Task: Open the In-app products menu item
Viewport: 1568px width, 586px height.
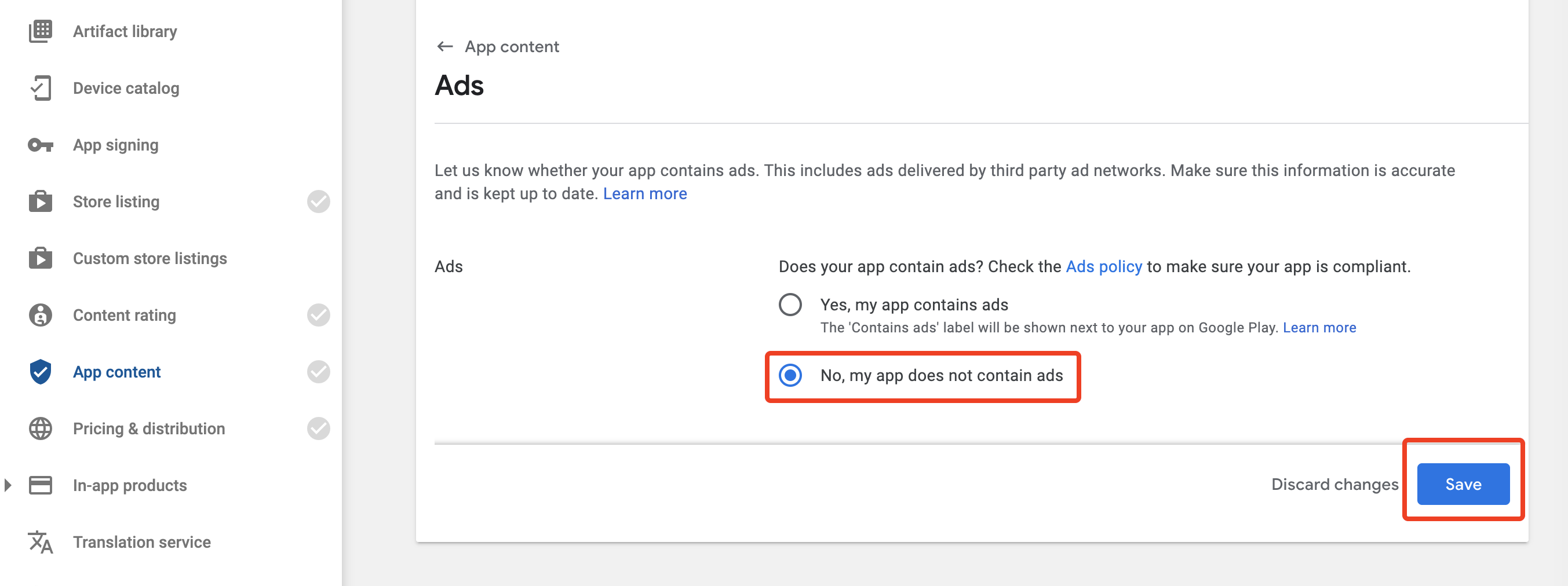Action: click(x=130, y=486)
